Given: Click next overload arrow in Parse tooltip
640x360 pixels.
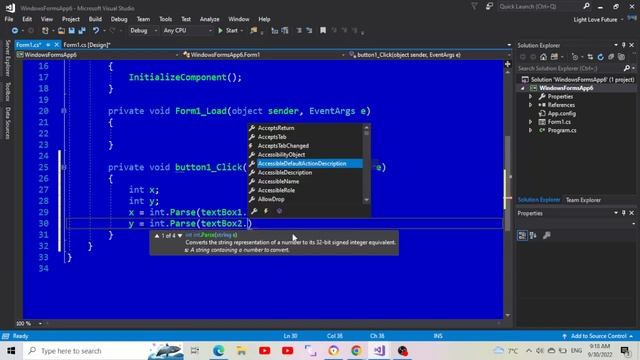Looking at the screenshot, I should tap(180, 236).
